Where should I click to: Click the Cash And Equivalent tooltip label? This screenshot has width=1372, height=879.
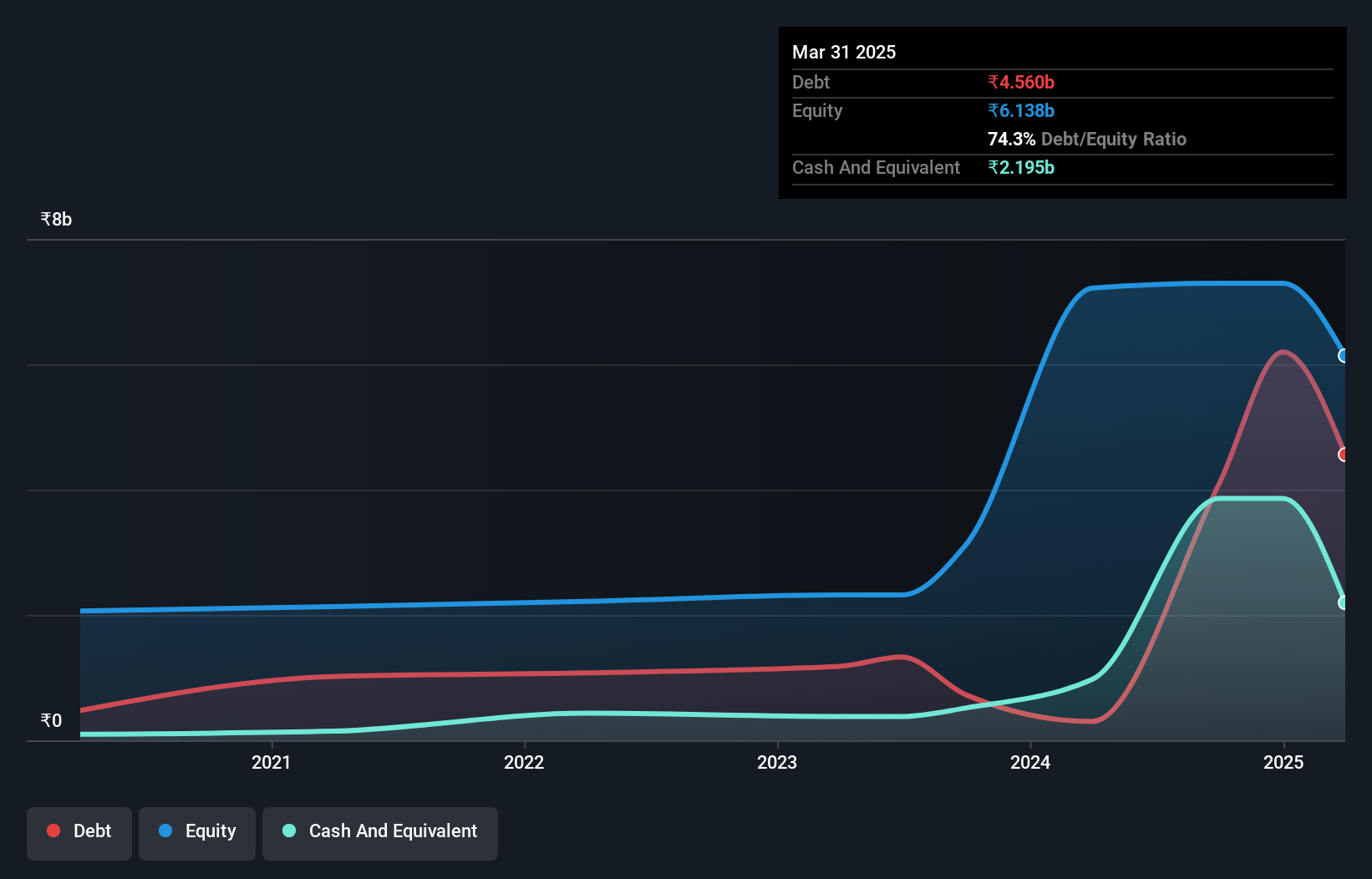pos(876,167)
